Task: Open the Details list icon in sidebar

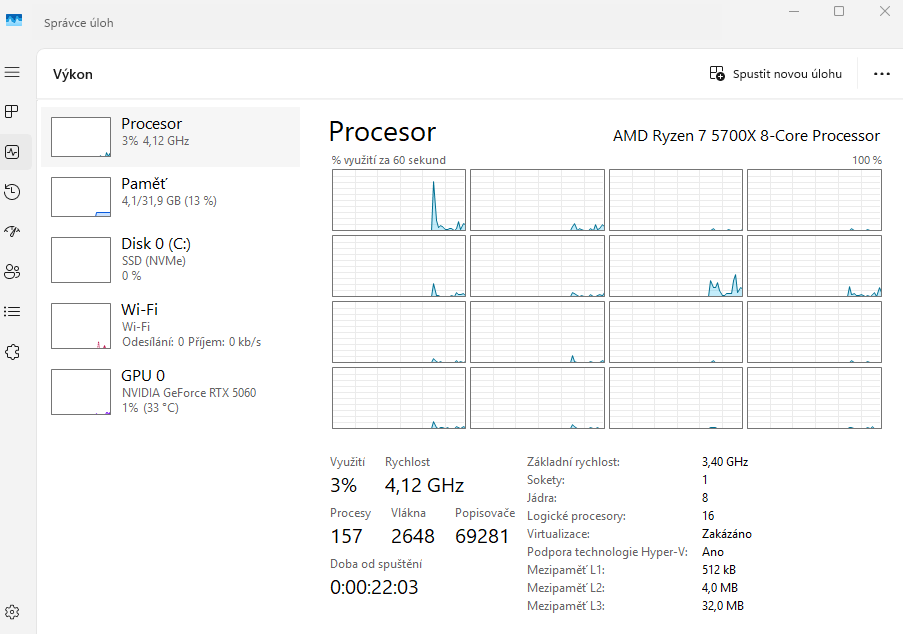Action: (x=13, y=311)
